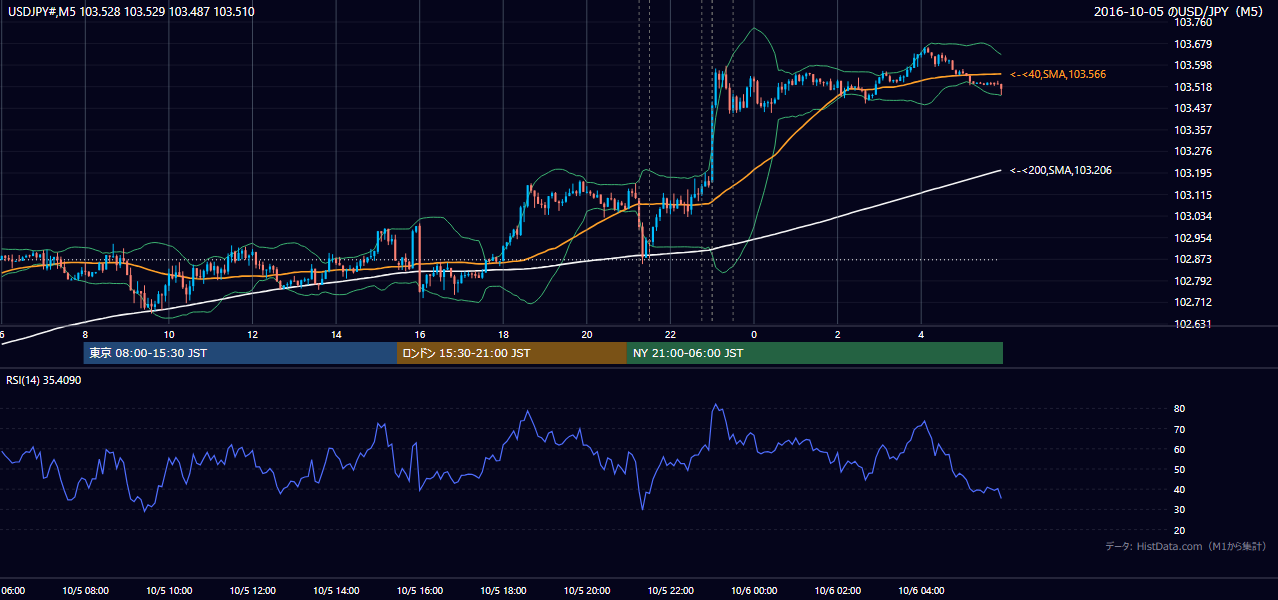The height and width of the screenshot is (600, 1278).
Task: Click the Tokyo 08:00-15:30 JST session bar
Action: coord(240,353)
